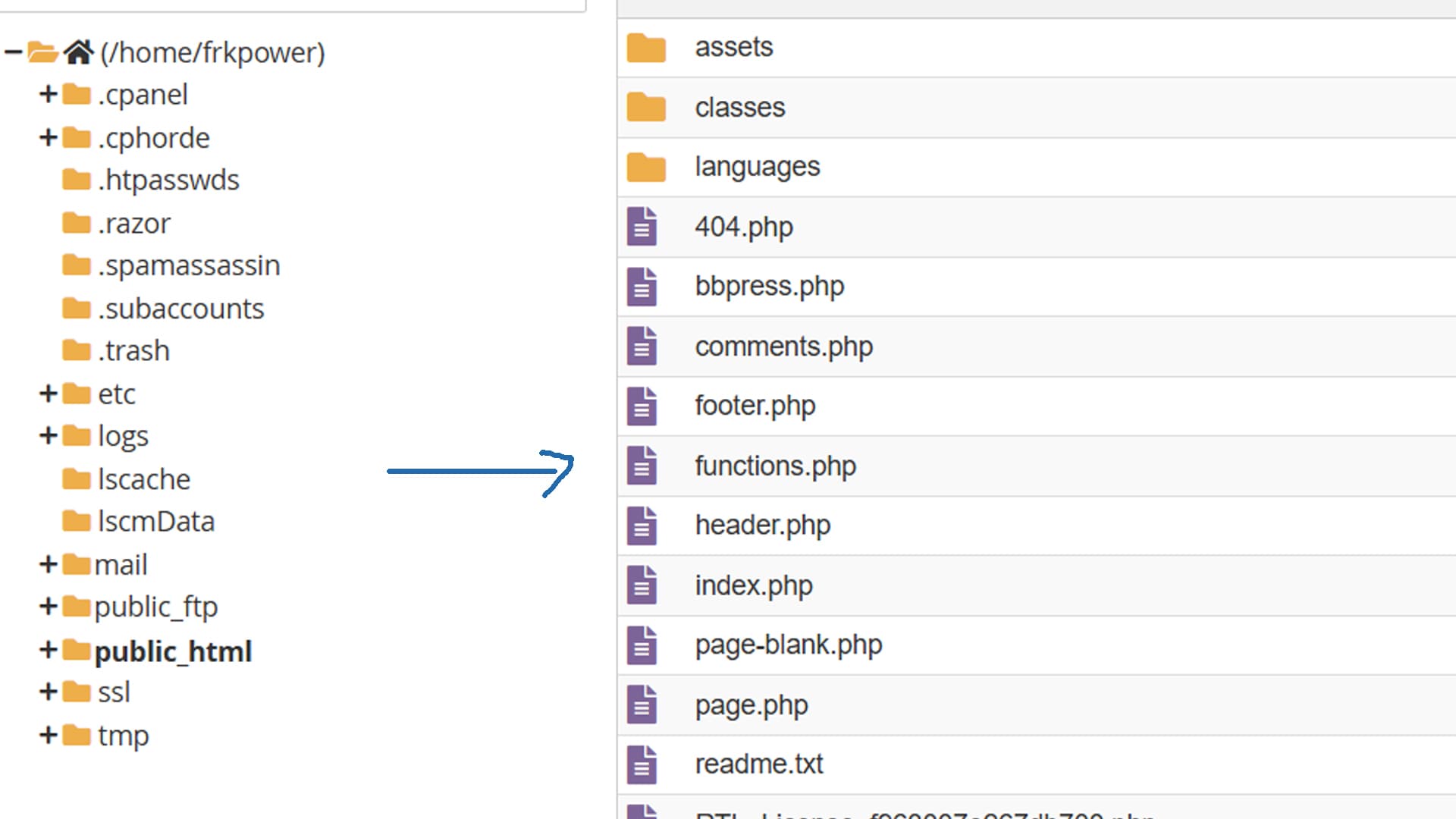Select the 404.php file name
This screenshot has height=819, width=1456.
[x=744, y=227]
